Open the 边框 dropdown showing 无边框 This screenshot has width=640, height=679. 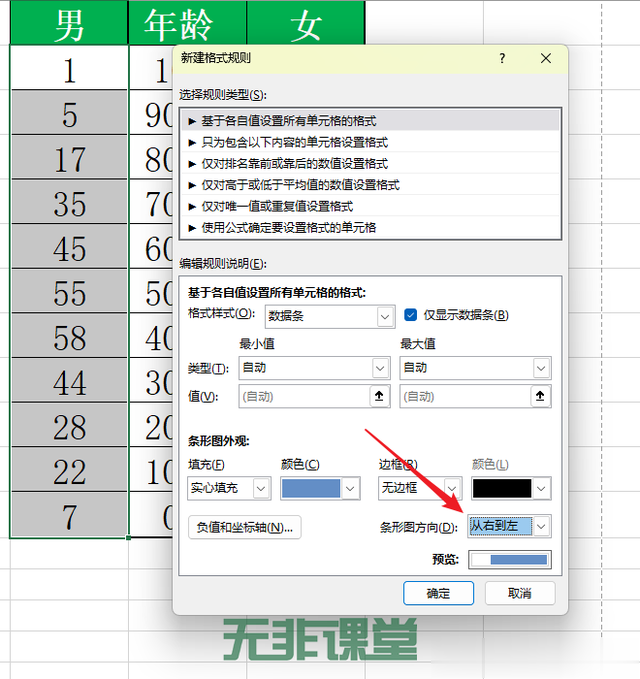click(420, 488)
